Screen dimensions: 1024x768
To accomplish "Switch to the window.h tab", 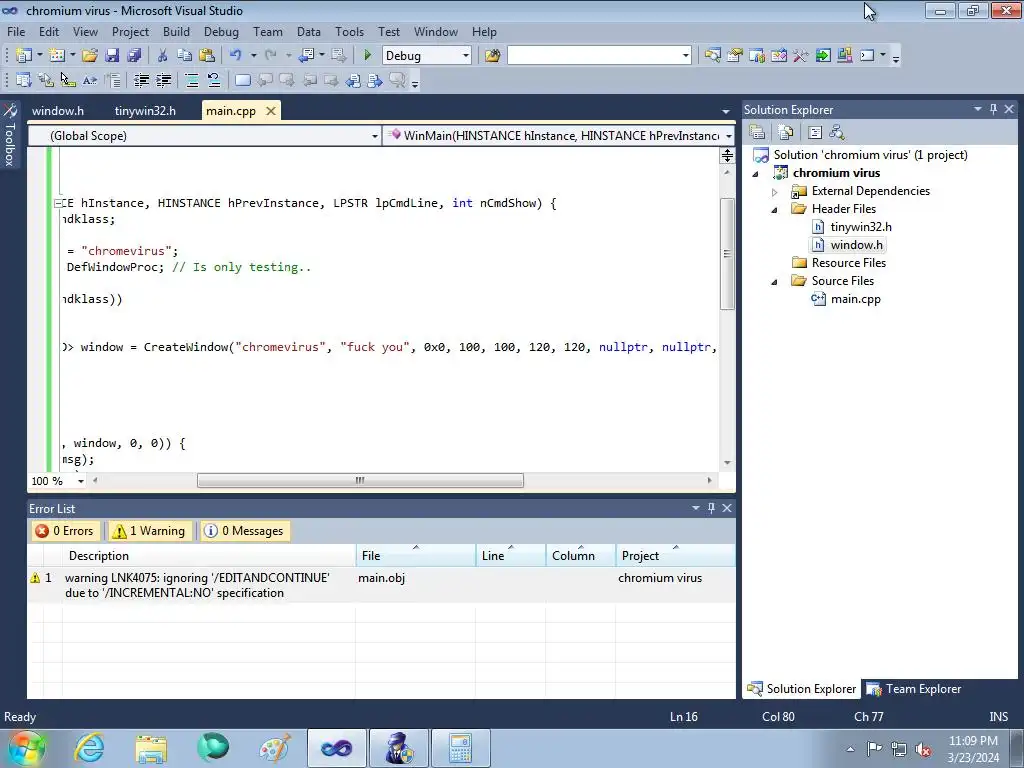I will pyautogui.click(x=57, y=111).
